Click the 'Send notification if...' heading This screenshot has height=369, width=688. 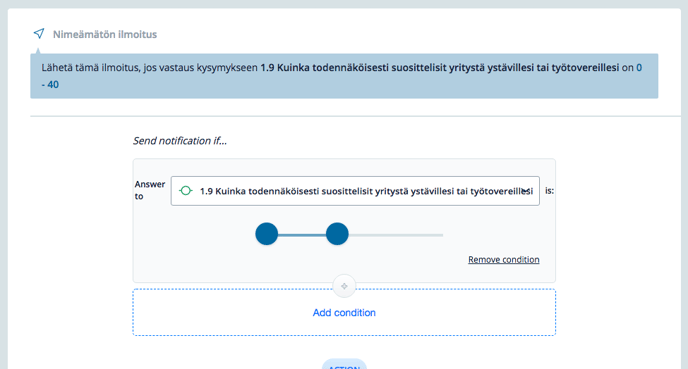pos(180,141)
